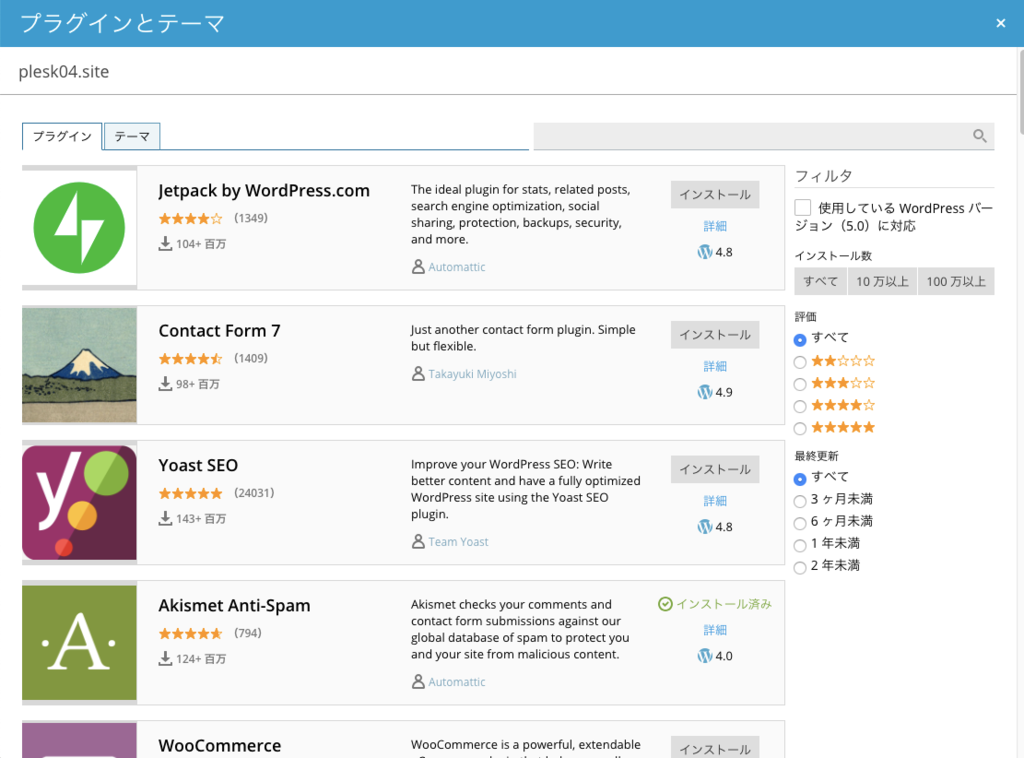Click the Contact Form 7 star rating

click(191, 358)
